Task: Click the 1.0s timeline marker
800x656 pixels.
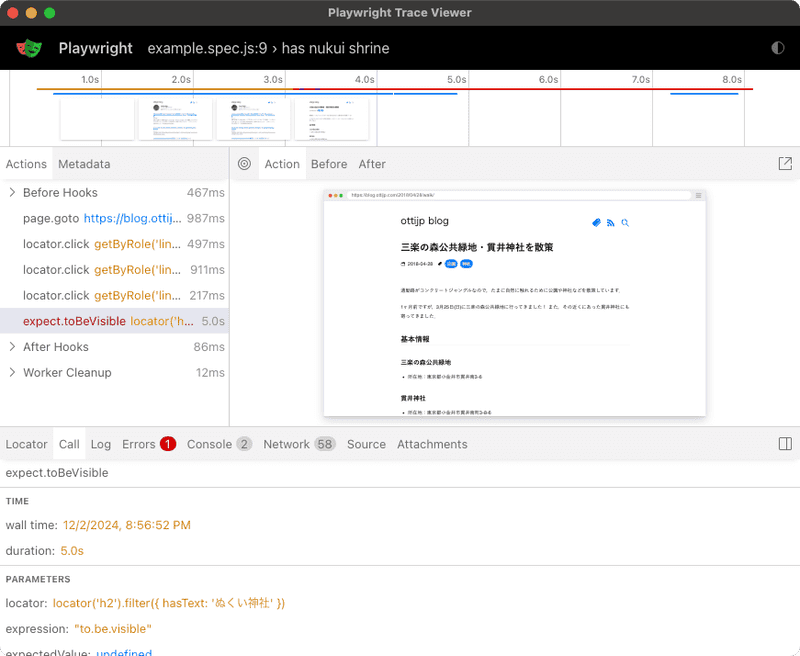Action: [90, 80]
